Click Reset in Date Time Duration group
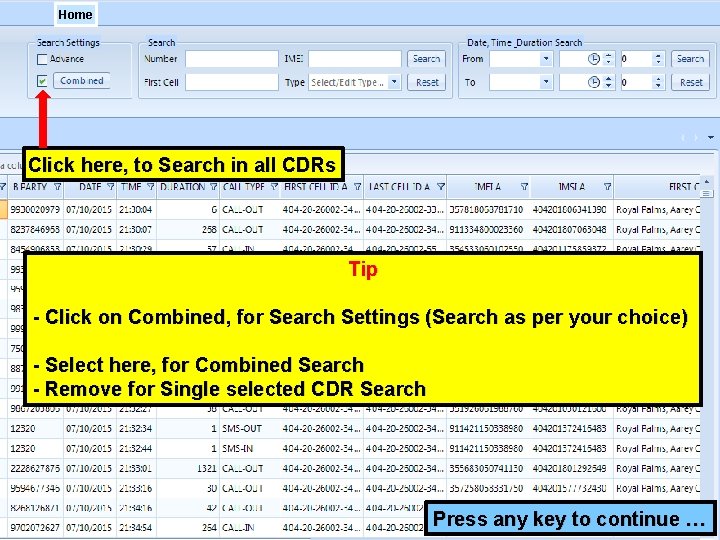 pos(691,83)
